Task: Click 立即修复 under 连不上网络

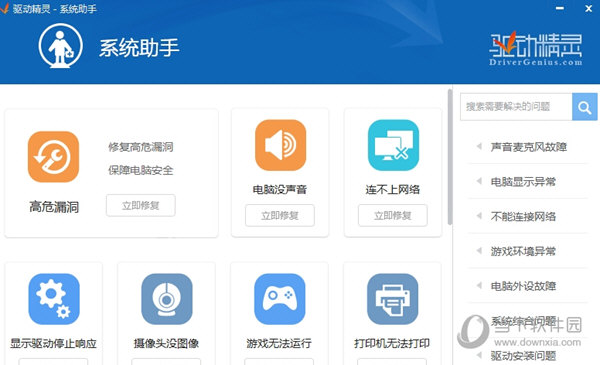Action: point(393,215)
